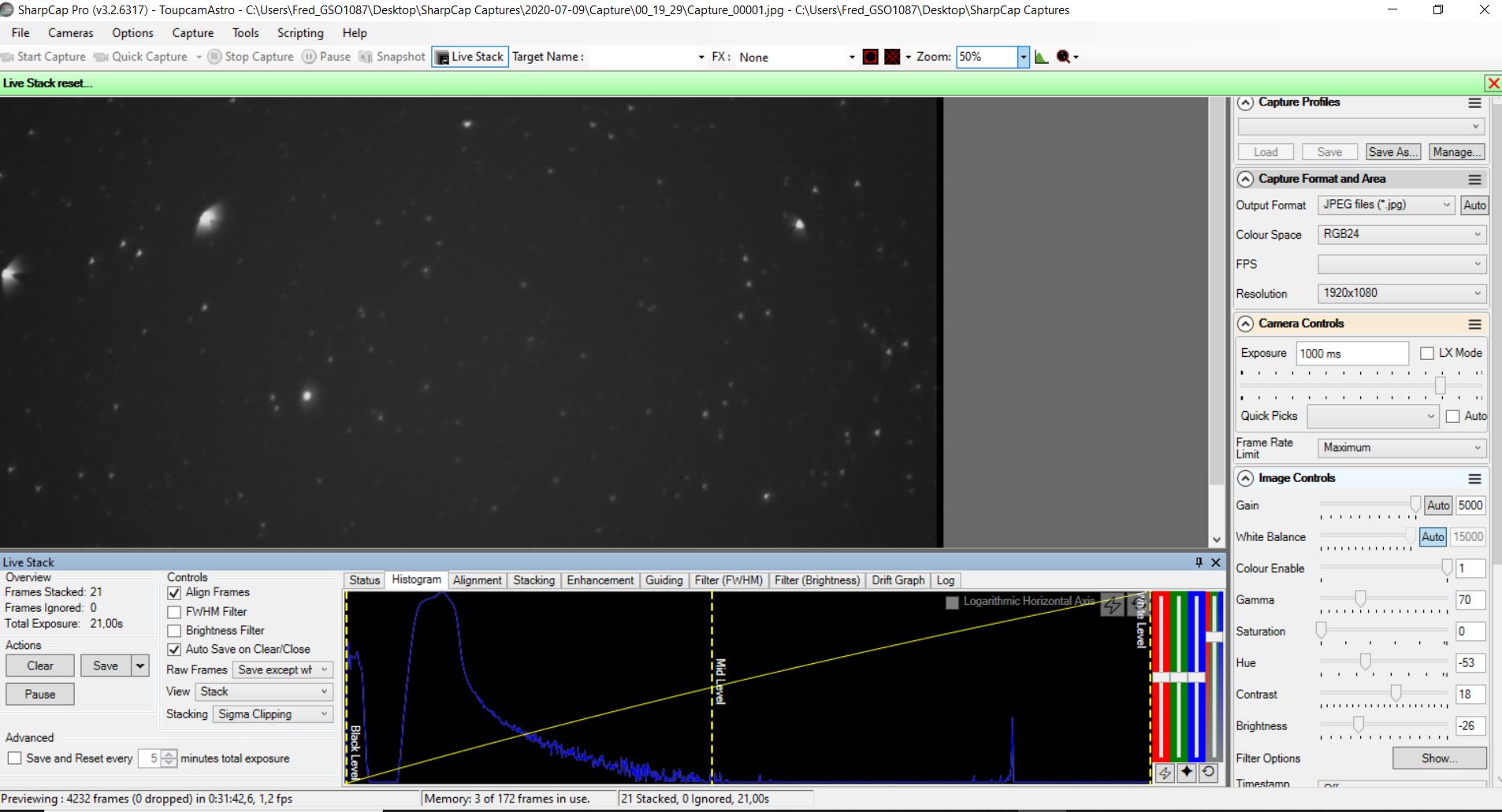
Task: Open the Stacking Sigma Clipping dropdown
Action: pos(273,714)
